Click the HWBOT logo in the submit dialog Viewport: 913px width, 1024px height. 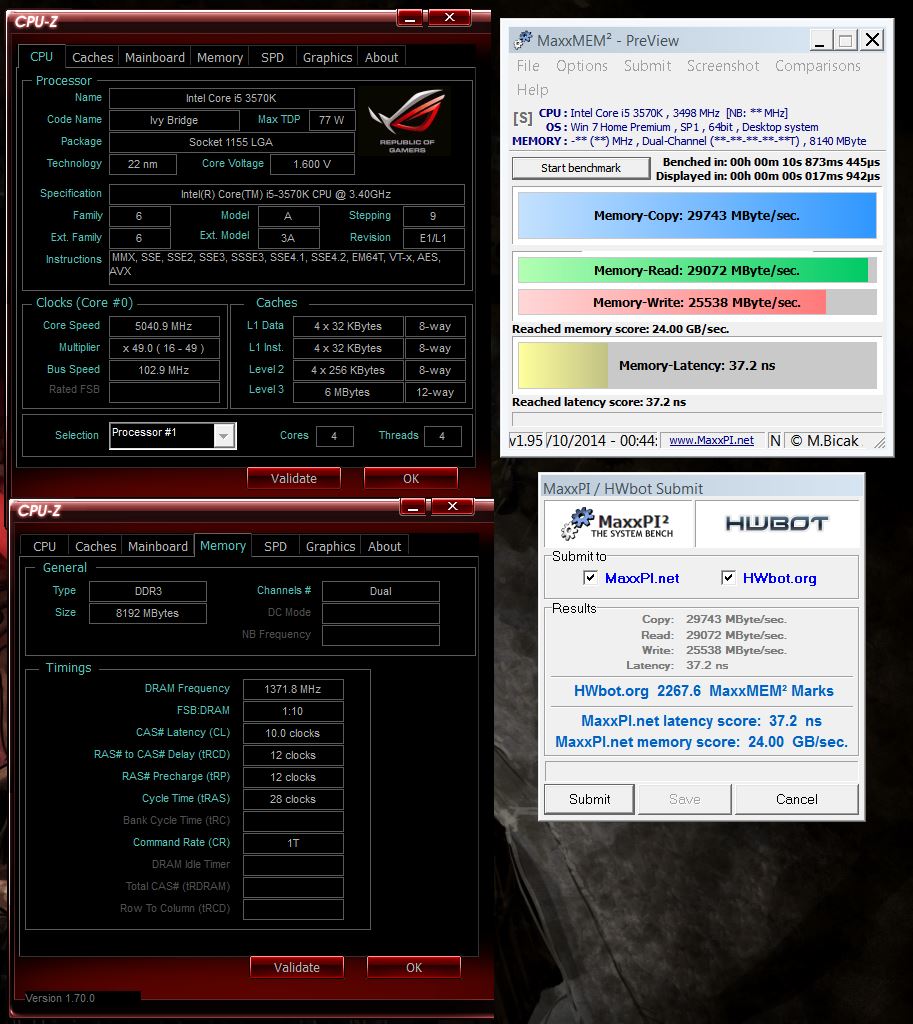(777, 524)
